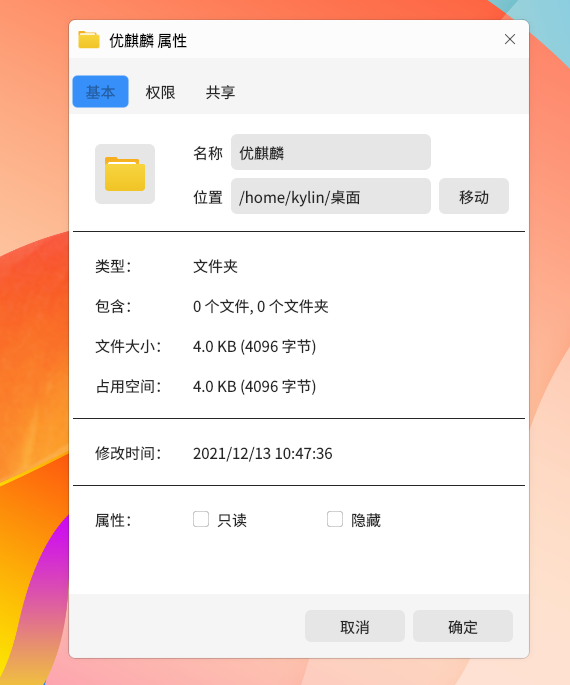Click the 修改时间: label
Viewport: 570px width, 685px height.
tap(128, 453)
